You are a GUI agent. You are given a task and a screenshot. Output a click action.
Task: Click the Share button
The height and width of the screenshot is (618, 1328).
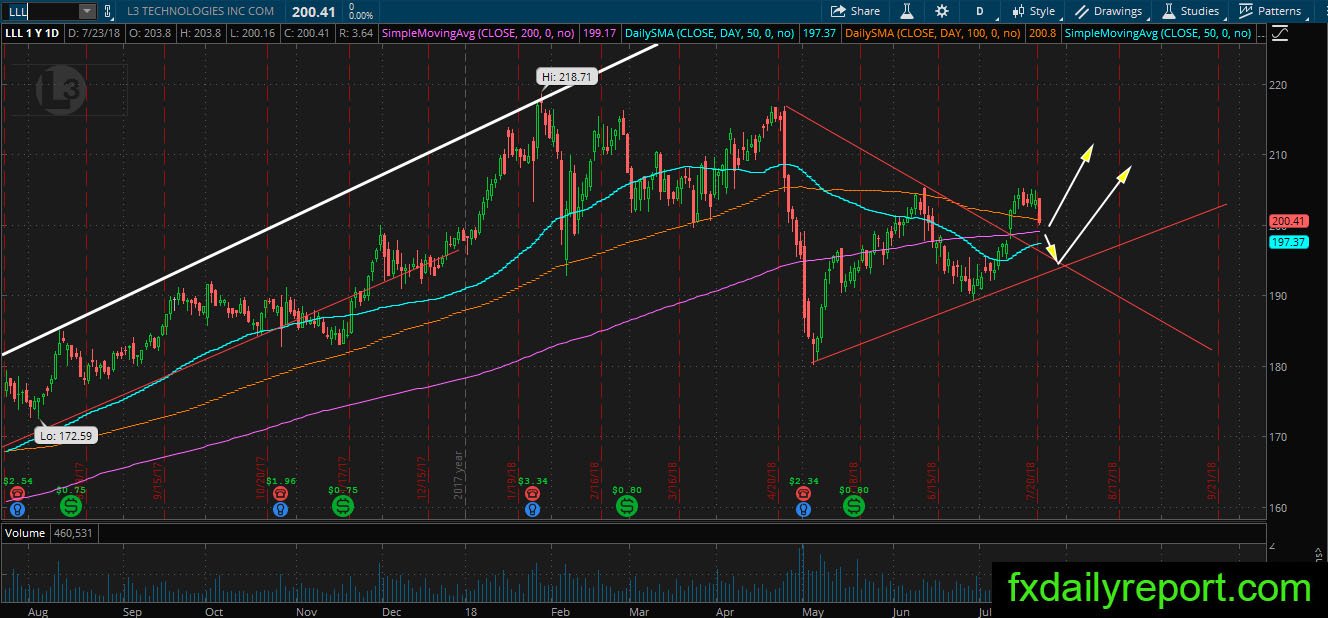tap(856, 11)
